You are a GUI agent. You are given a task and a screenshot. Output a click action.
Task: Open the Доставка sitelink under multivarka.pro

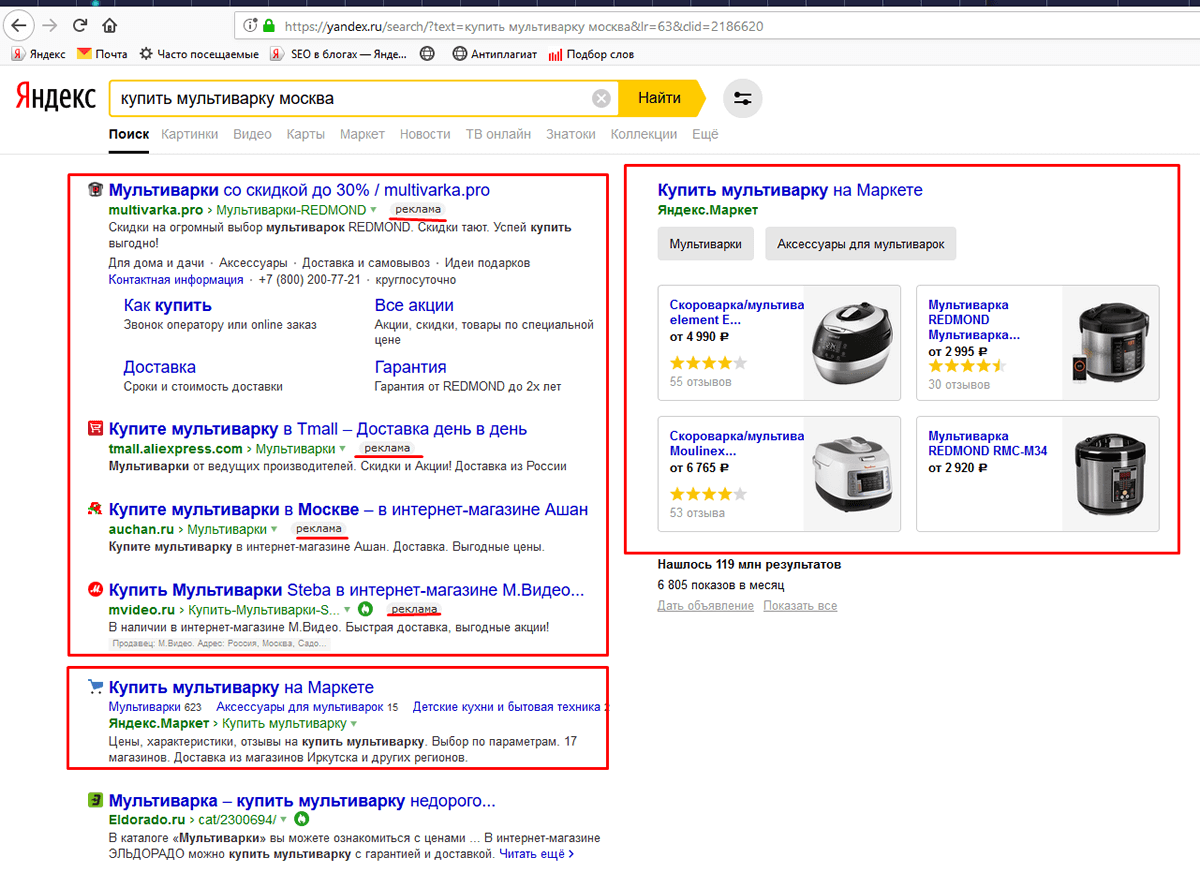tap(160, 367)
